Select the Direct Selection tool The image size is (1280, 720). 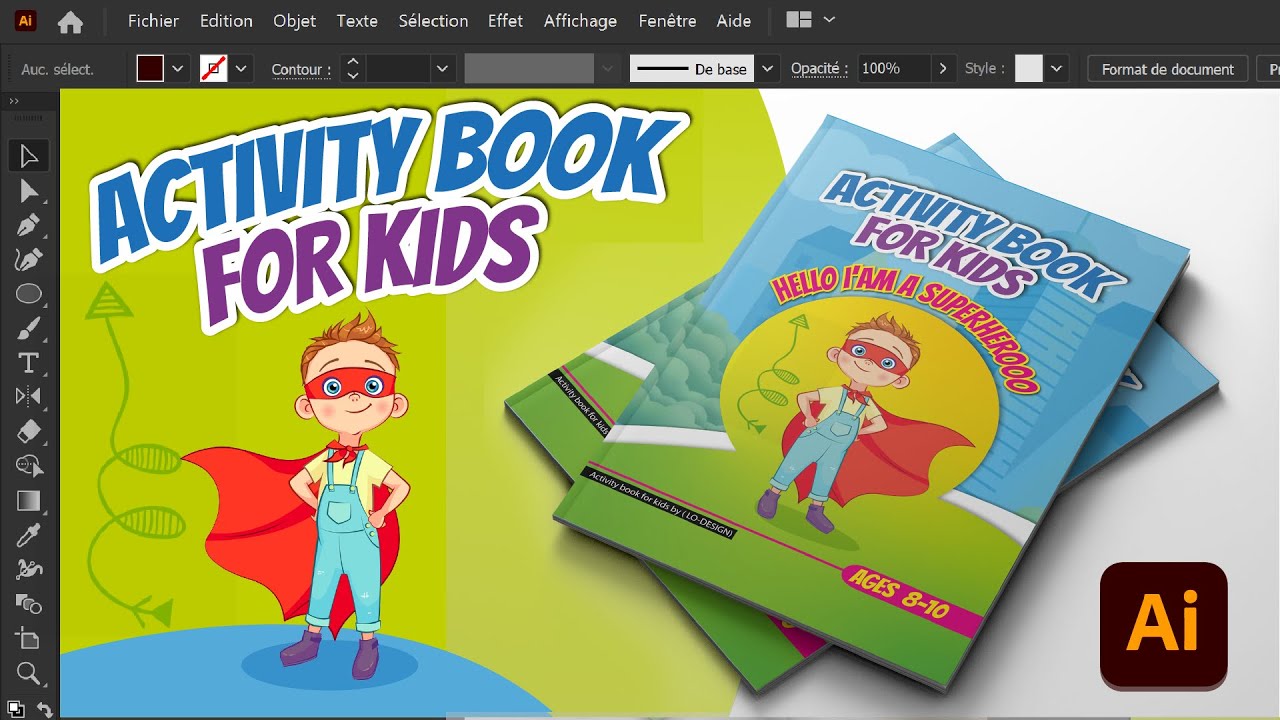click(x=28, y=190)
